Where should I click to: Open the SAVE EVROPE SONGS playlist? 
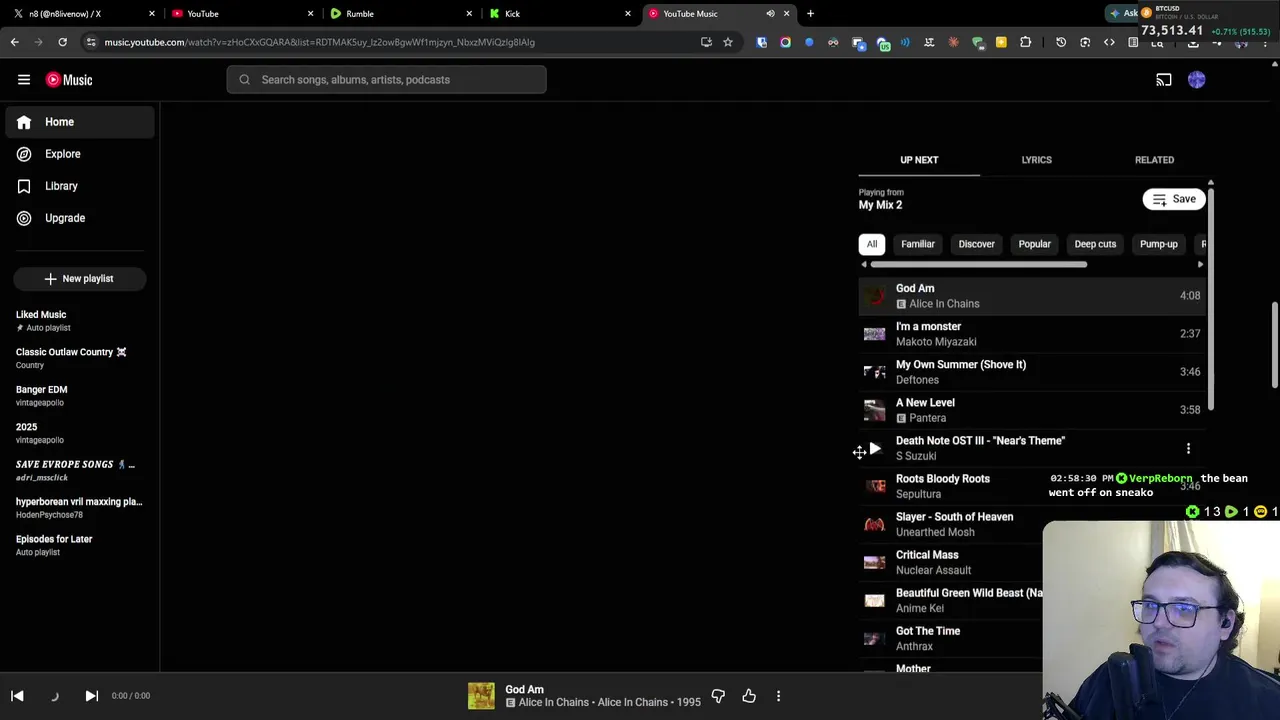(78, 470)
